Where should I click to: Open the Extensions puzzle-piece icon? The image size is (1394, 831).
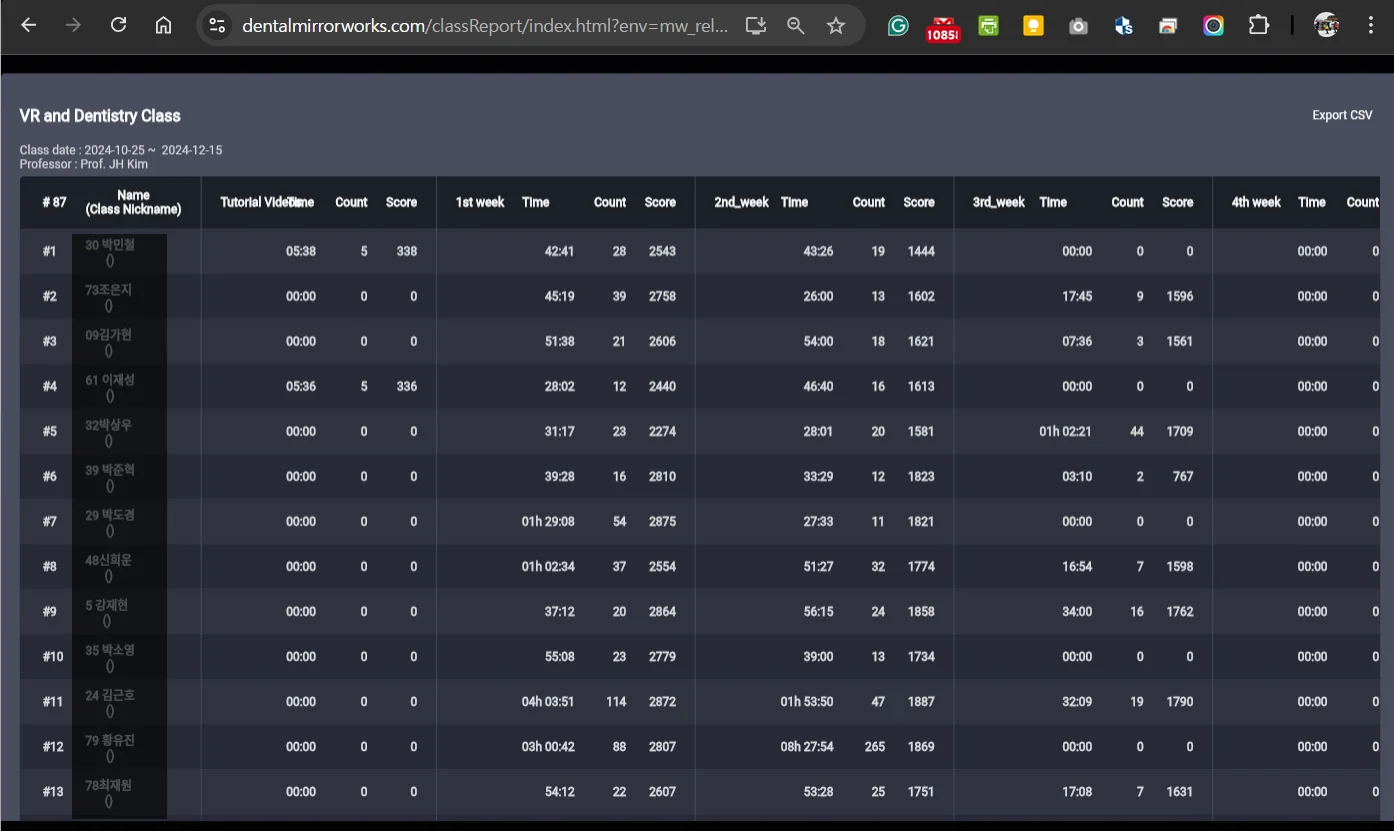click(1258, 25)
